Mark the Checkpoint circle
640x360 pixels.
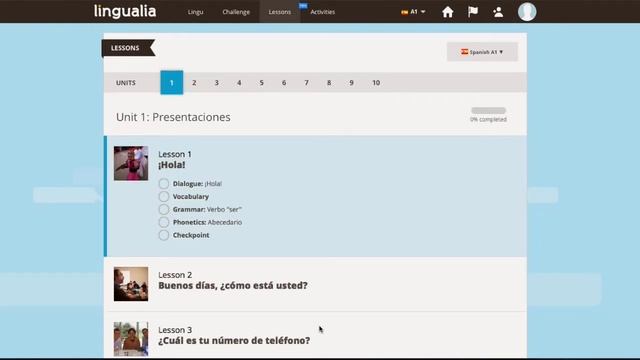coord(164,235)
